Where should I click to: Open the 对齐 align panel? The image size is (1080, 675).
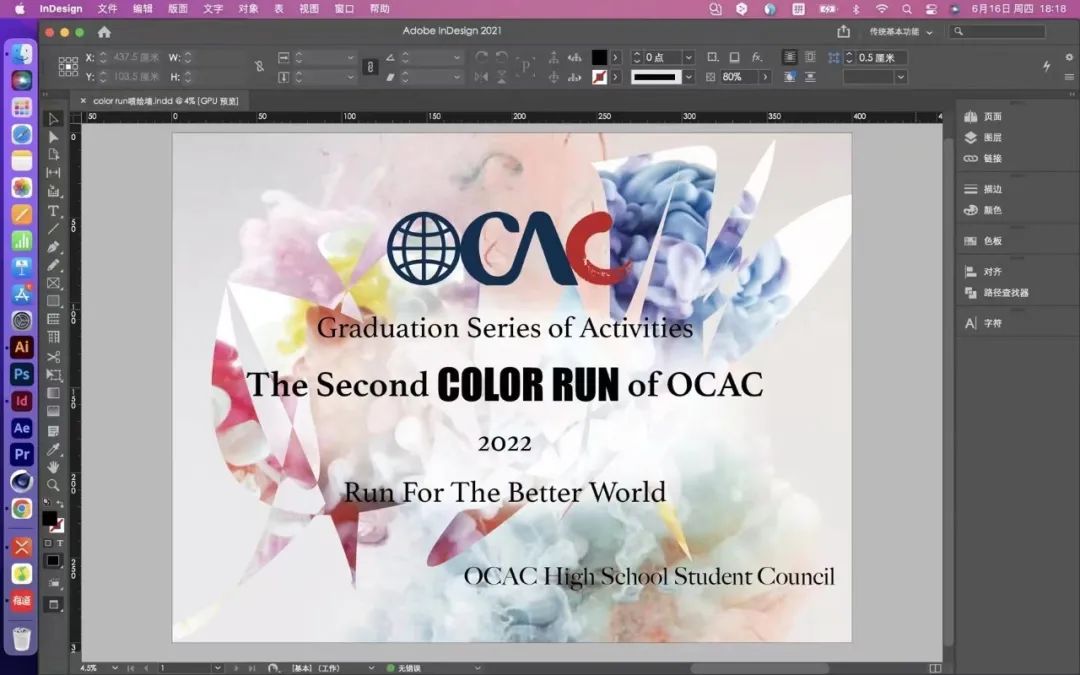(983, 271)
